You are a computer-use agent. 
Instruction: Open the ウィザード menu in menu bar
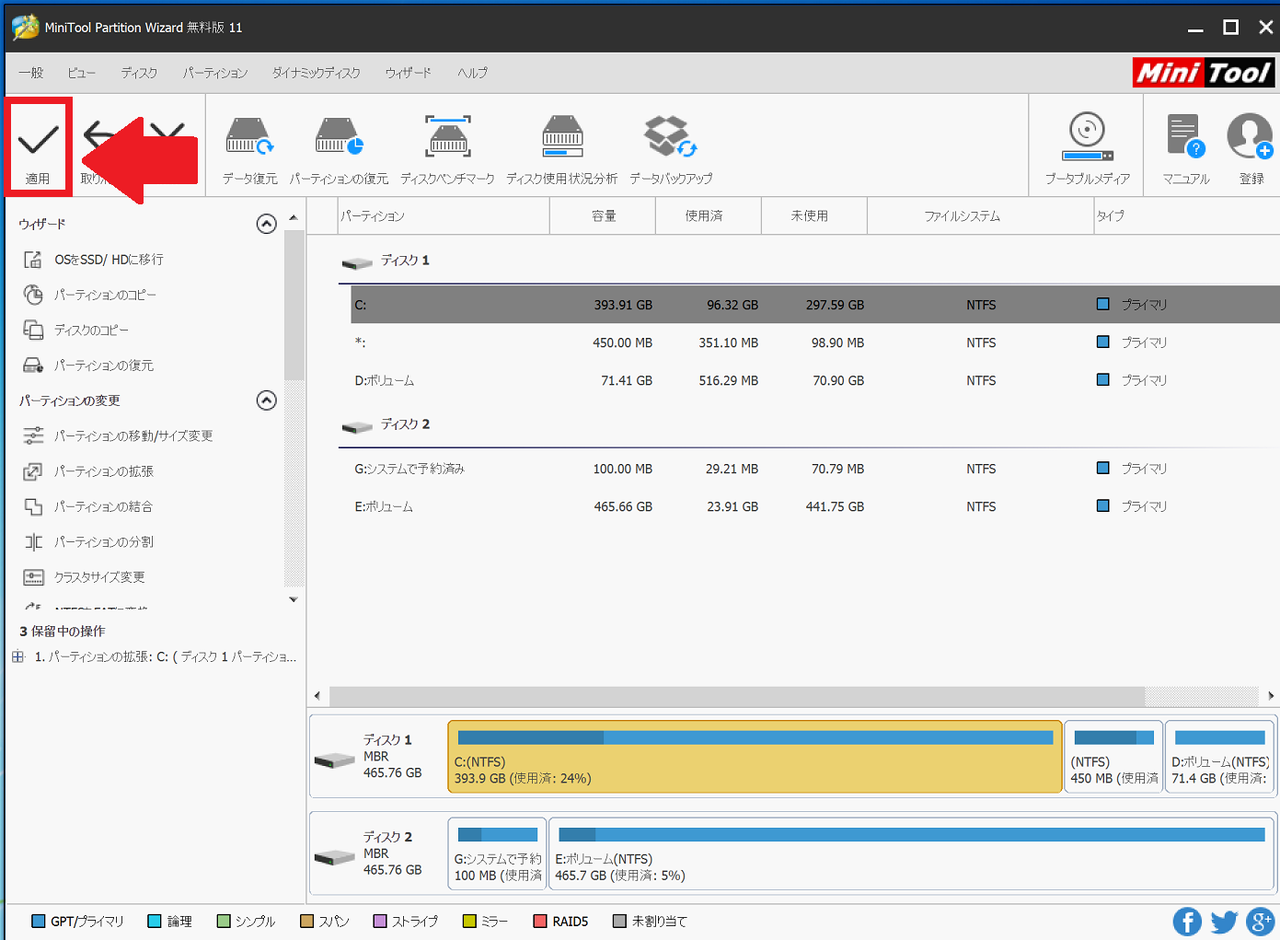pos(408,73)
